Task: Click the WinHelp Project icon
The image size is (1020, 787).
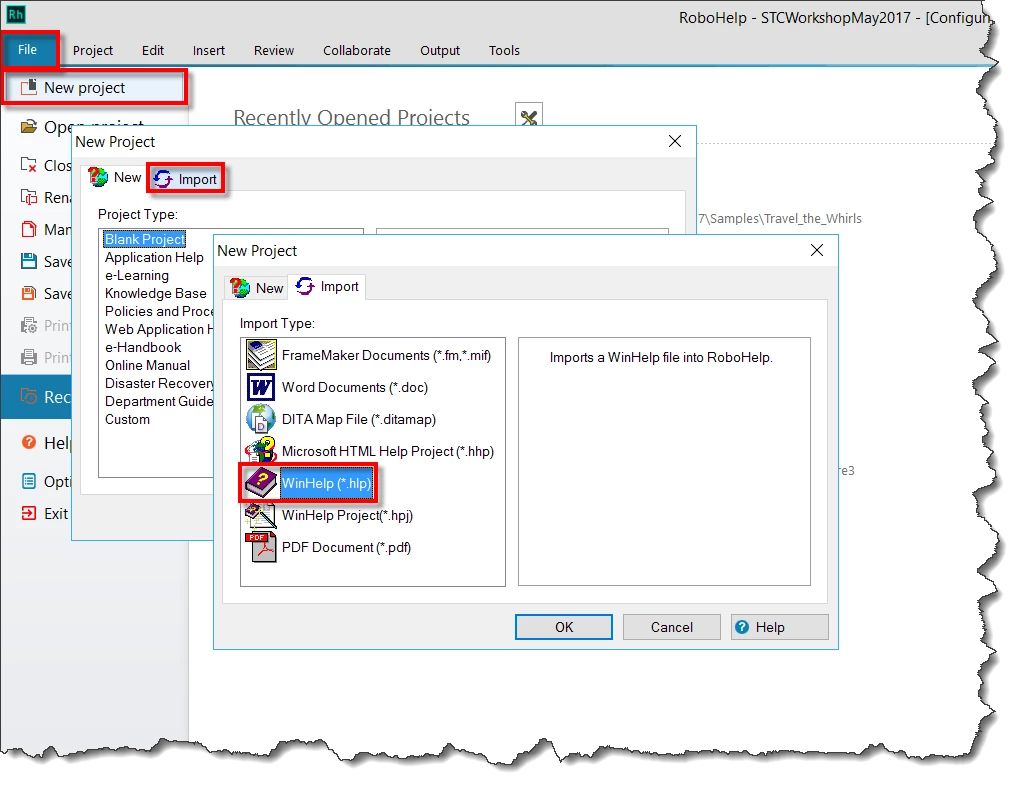Action: [261, 515]
